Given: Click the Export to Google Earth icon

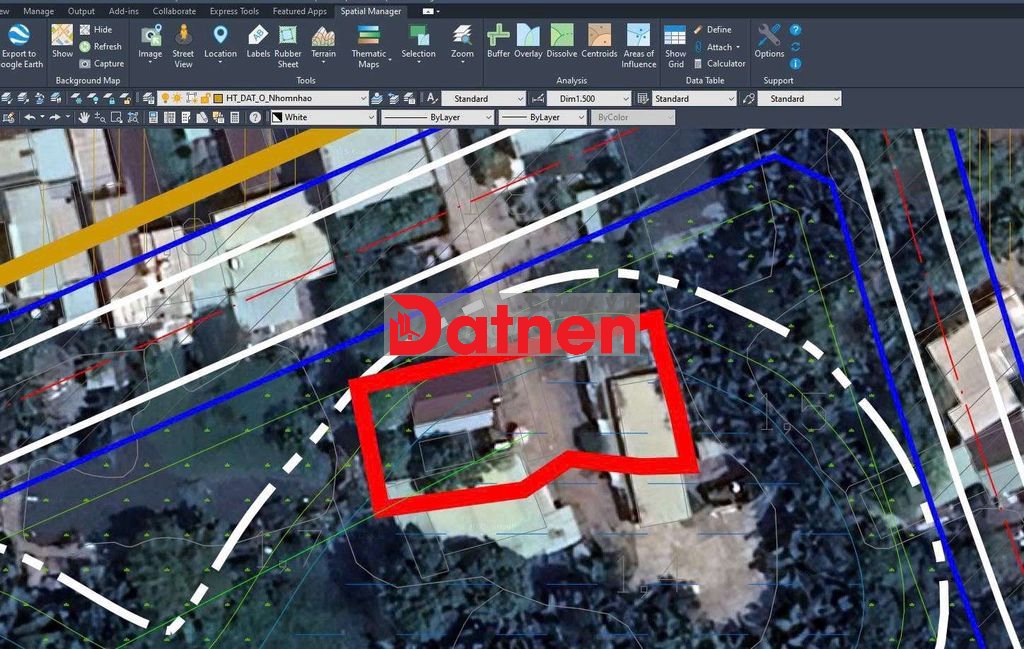Looking at the screenshot, I should click(19, 36).
